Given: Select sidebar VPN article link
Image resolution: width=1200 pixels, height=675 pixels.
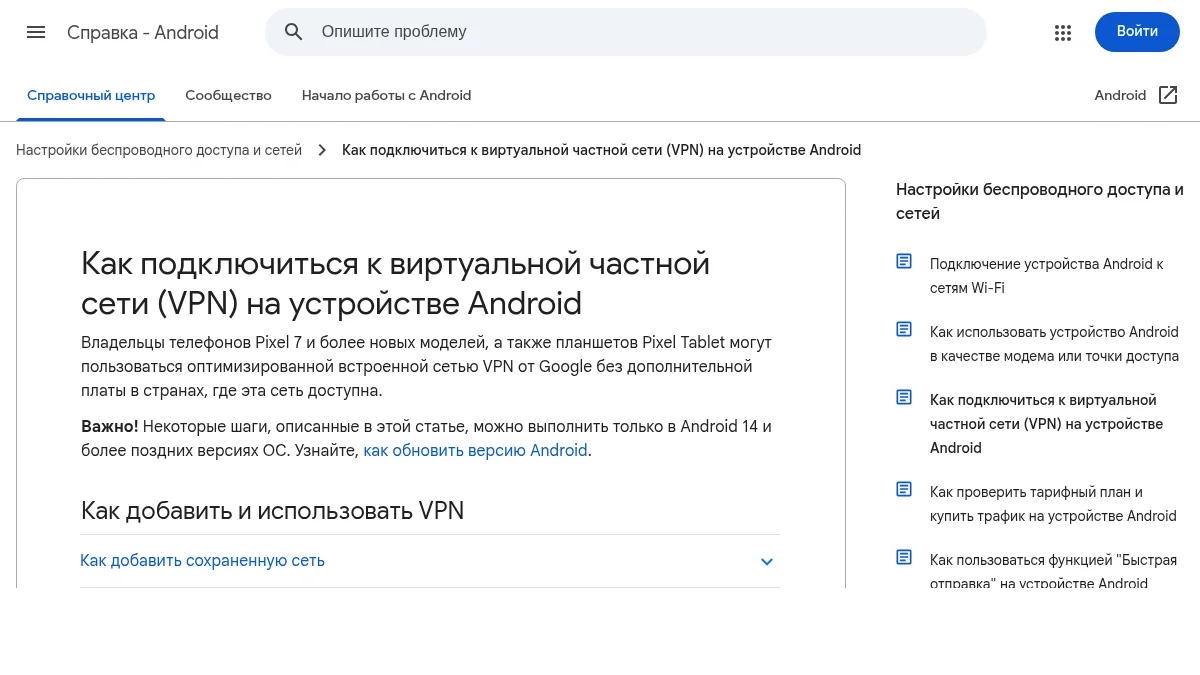Looking at the screenshot, I should tap(1046, 424).
